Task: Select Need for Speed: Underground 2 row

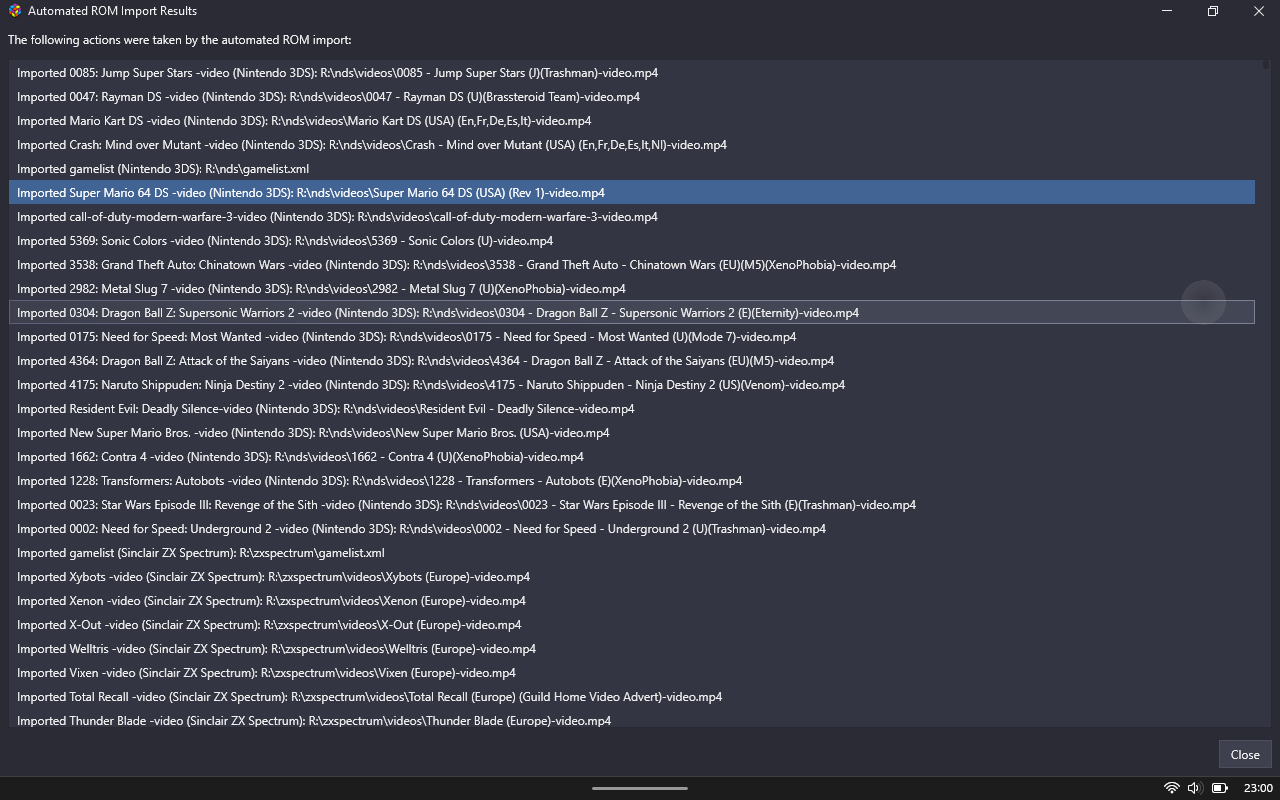Action: coord(632,529)
